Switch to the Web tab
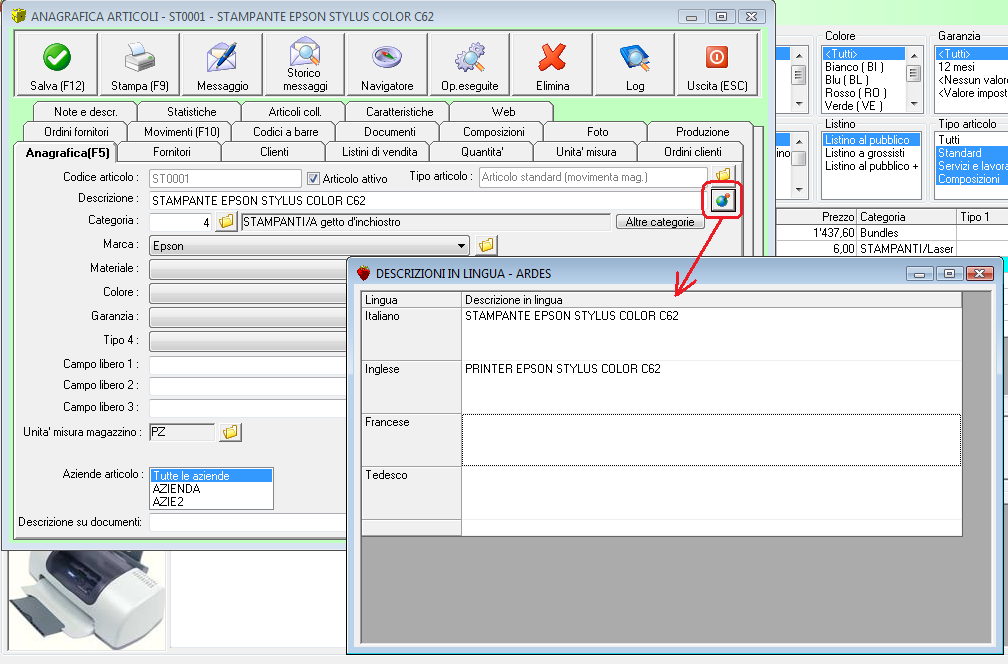The image size is (1008, 664). (x=503, y=112)
